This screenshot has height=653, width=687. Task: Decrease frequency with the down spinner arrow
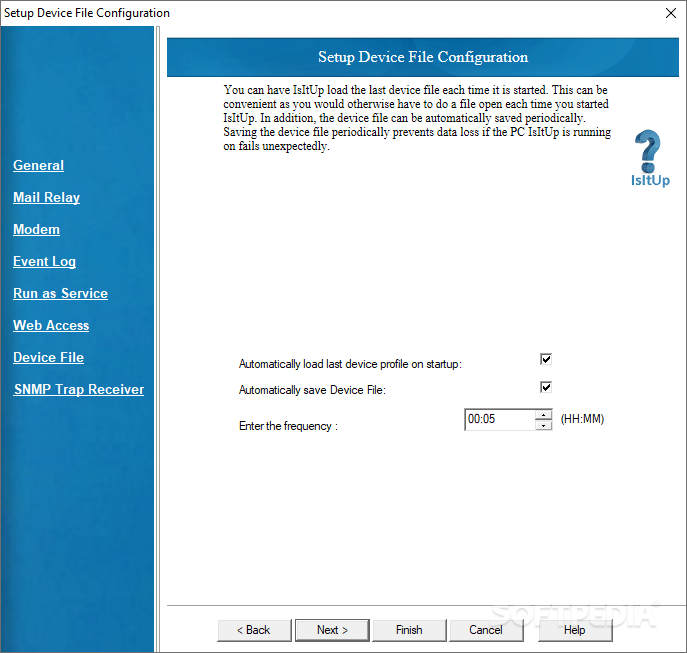pos(543,426)
